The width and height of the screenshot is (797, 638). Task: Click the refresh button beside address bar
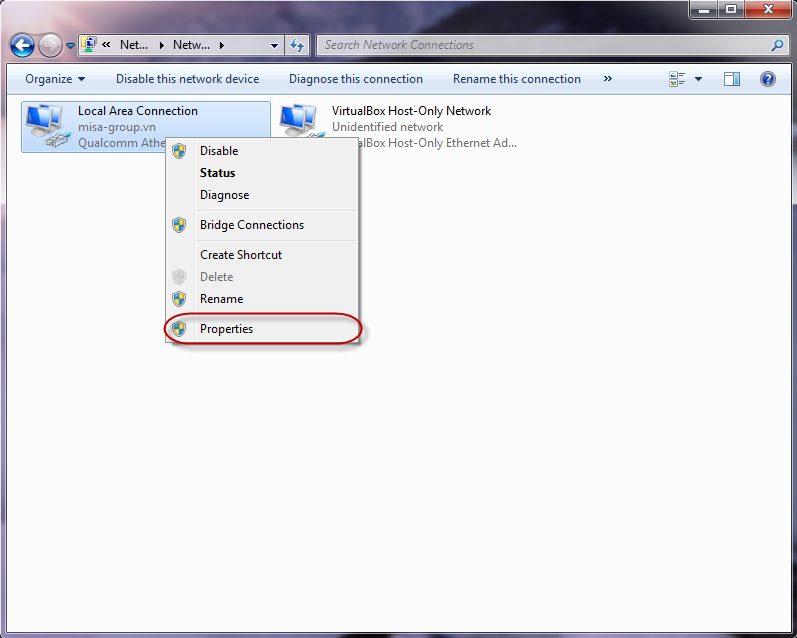(296, 45)
